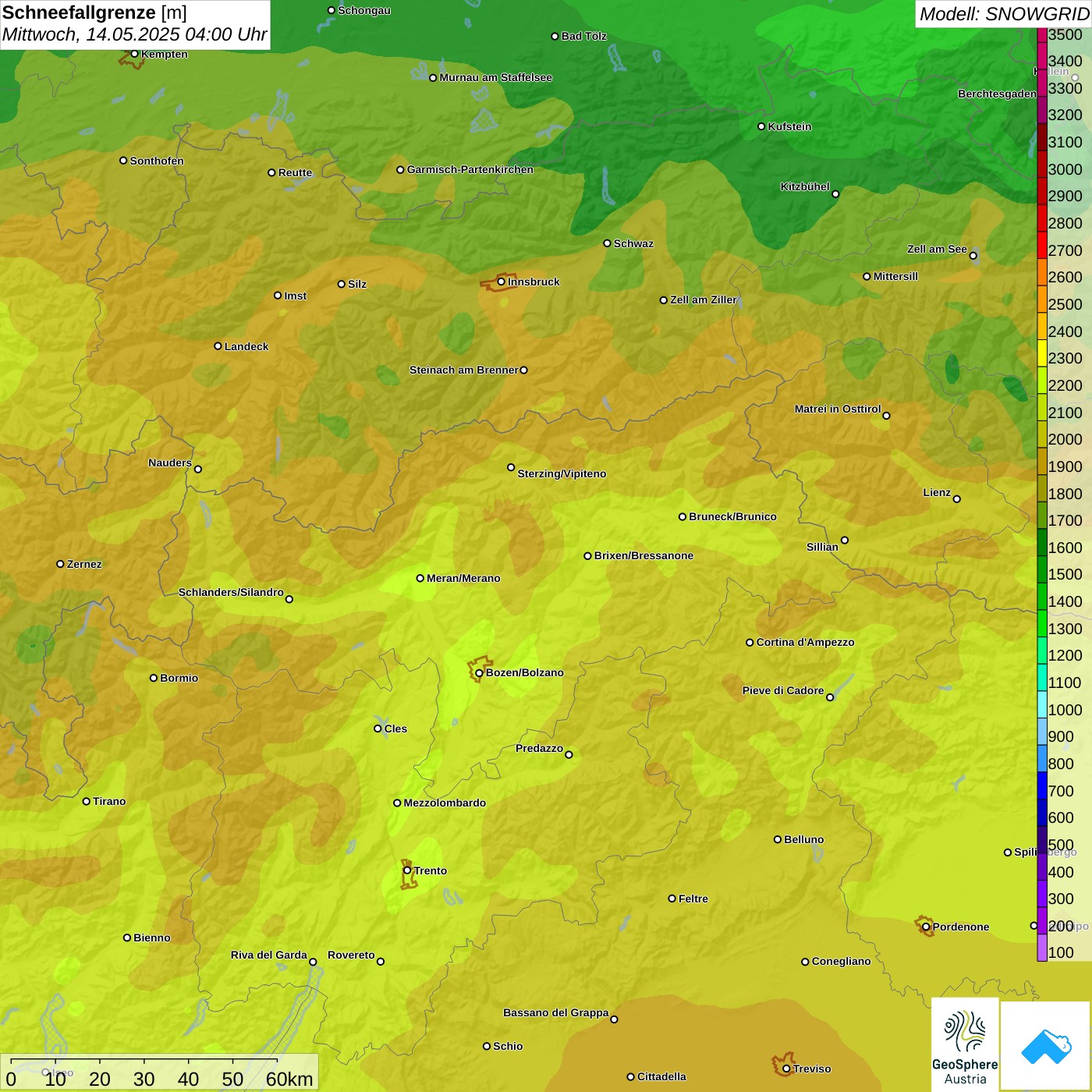Click the 3500 legend value
This screenshot has width=1092, height=1092.
point(1065,34)
